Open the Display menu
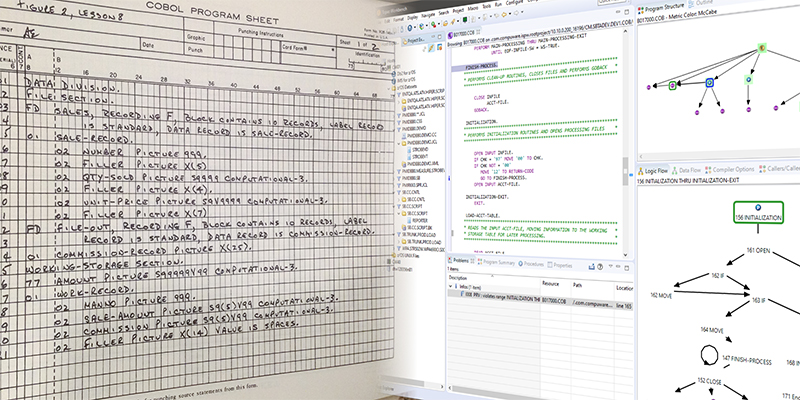Image resolution: width=800 pixels, height=400 pixels. click(x=412, y=17)
